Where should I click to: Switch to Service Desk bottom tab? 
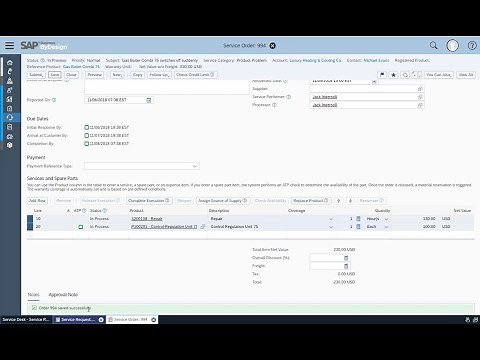point(26,319)
